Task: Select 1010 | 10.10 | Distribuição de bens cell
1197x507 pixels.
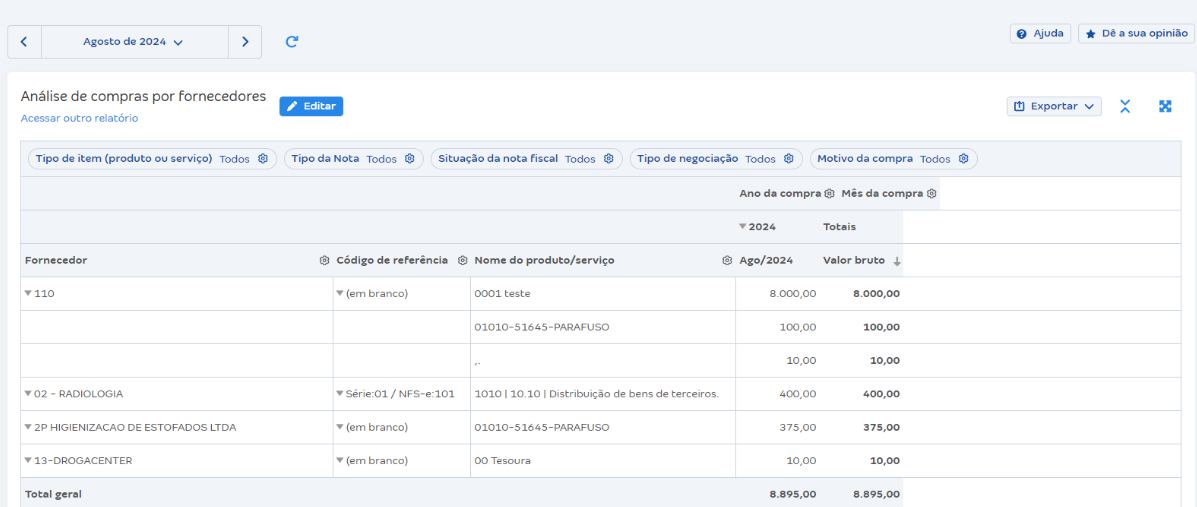Action: coord(603,394)
